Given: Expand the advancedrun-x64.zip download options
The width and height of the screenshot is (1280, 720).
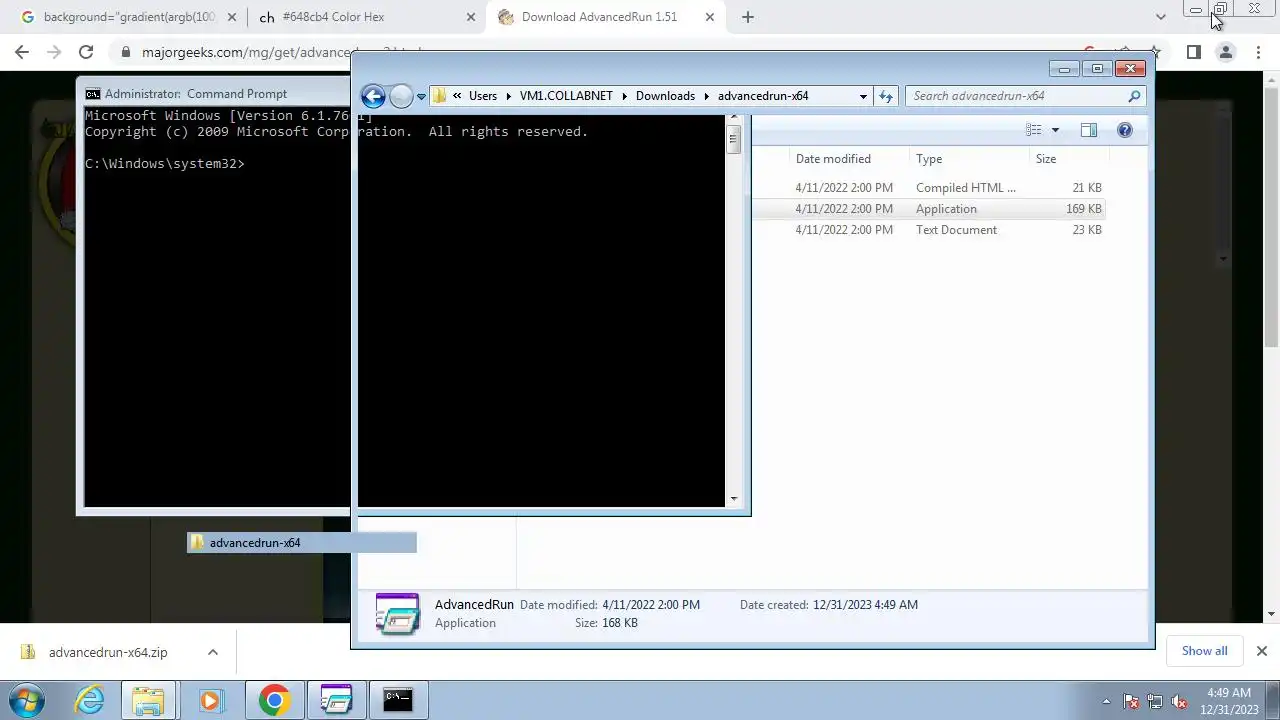Looking at the screenshot, I should tap(213, 652).
